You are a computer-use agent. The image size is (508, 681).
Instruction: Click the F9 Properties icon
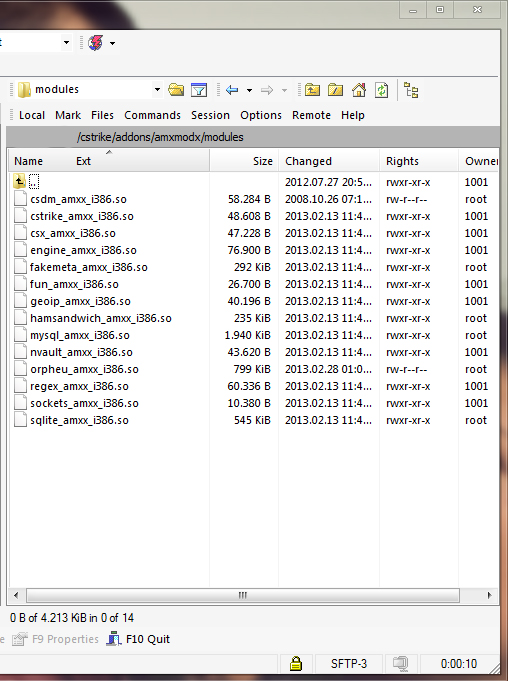(20, 639)
